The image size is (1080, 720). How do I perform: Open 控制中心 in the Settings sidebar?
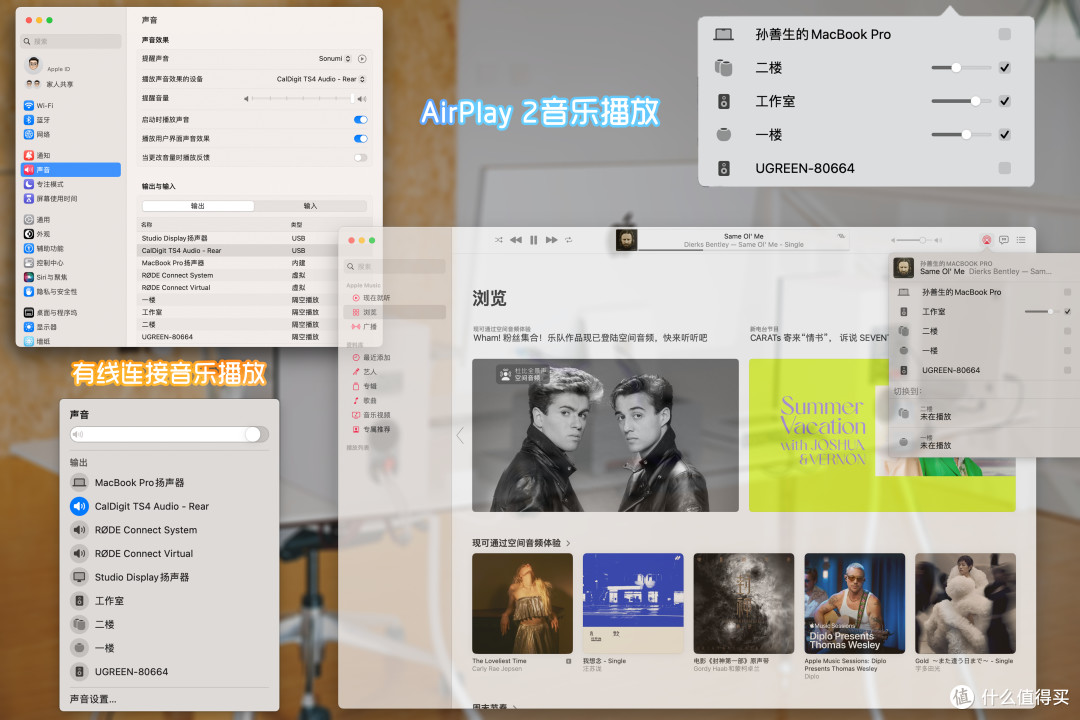pos(71,263)
